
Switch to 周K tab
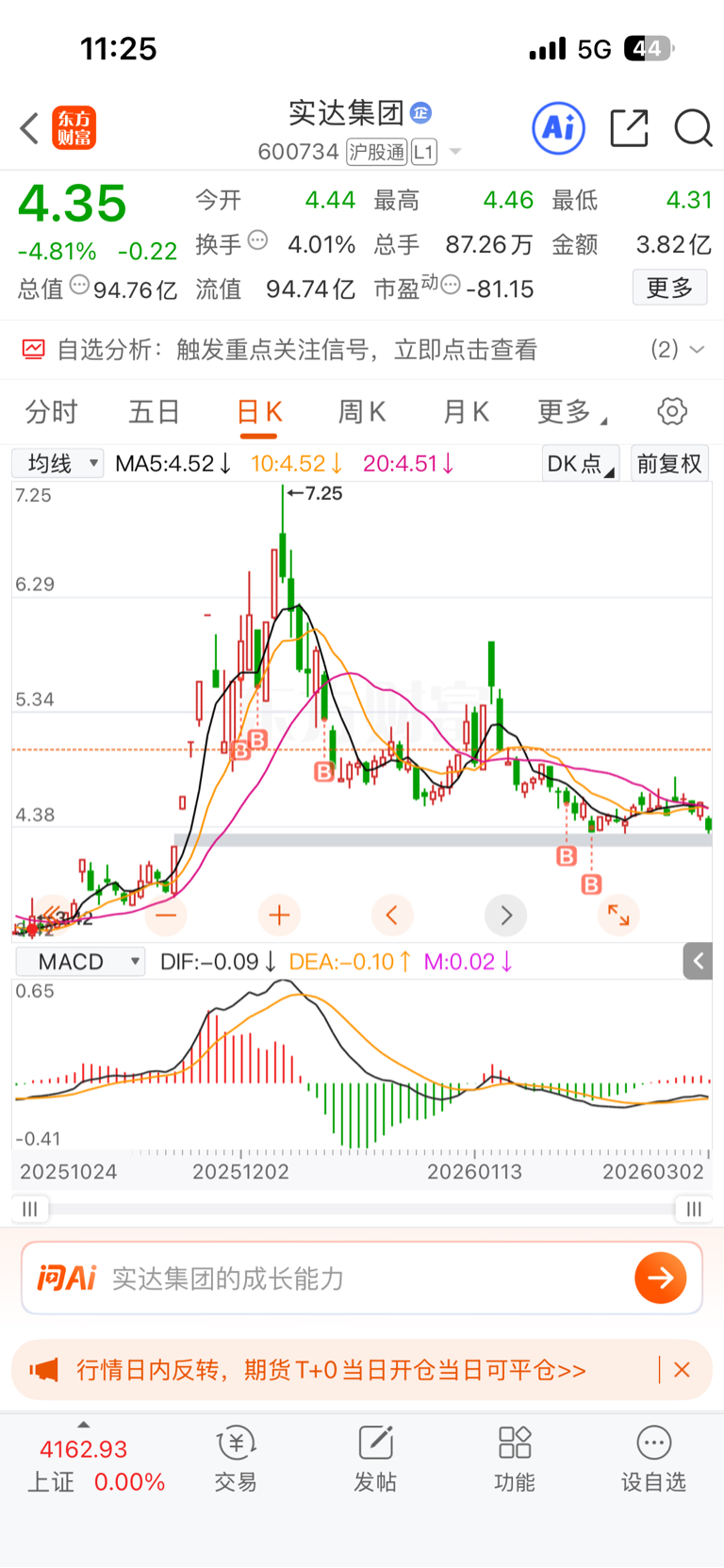pyautogui.click(x=362, y=412)
